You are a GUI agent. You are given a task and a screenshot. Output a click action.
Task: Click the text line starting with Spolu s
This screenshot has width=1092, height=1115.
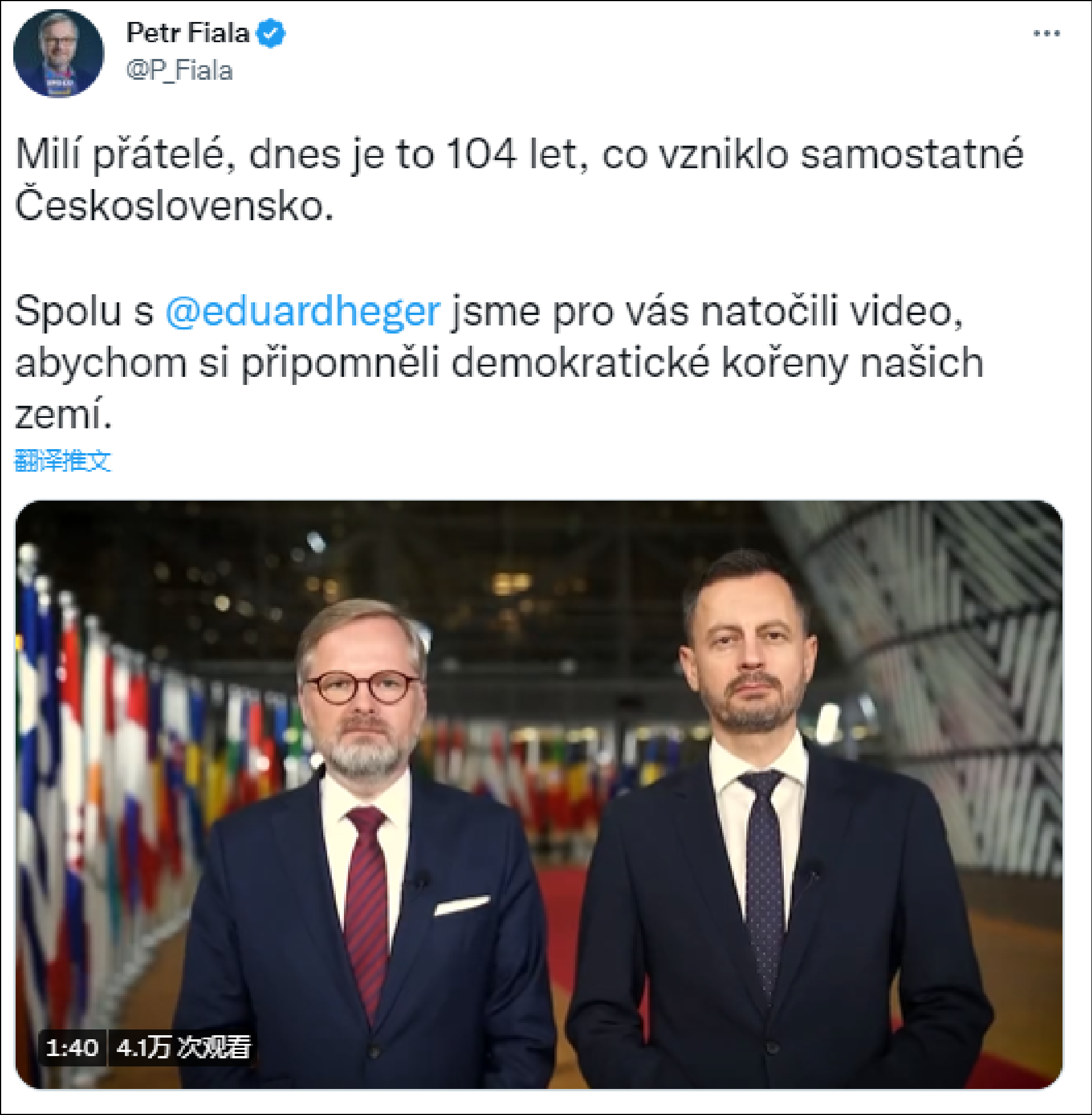click(489, 312)
